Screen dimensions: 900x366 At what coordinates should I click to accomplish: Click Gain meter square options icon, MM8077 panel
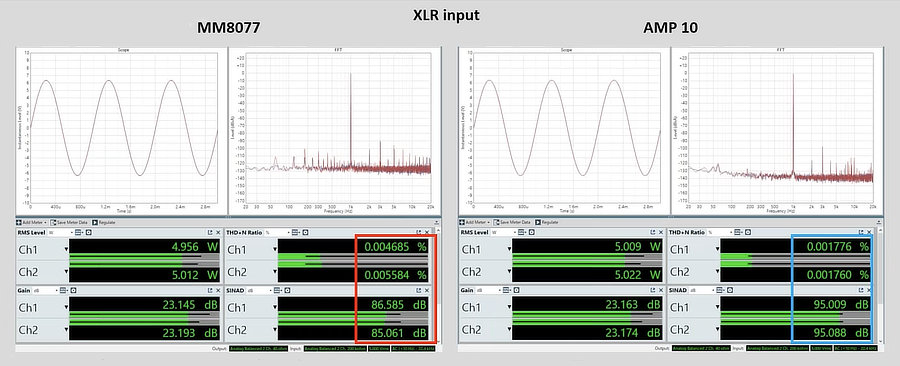[x=73, y=290]
